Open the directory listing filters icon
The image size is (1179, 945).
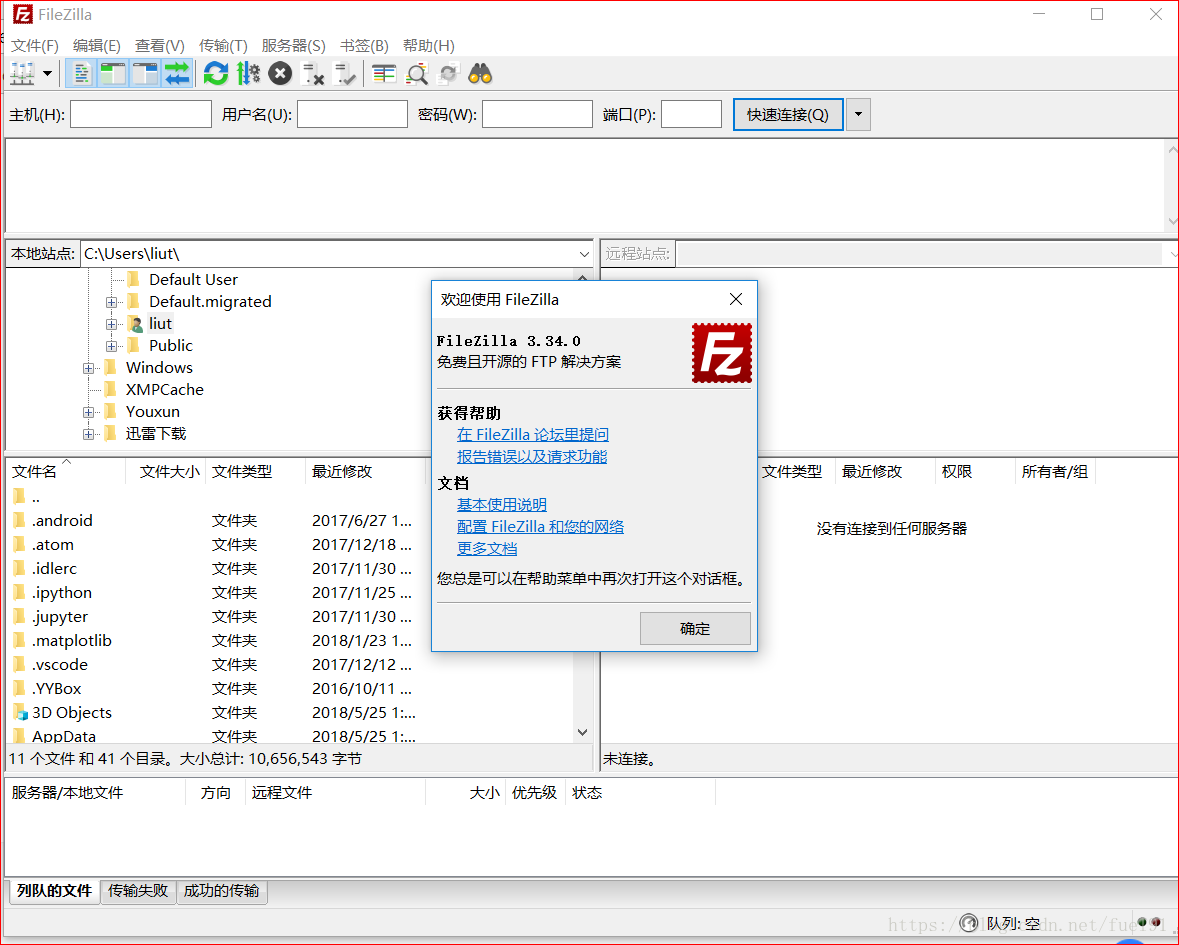[x=384, y=74]
